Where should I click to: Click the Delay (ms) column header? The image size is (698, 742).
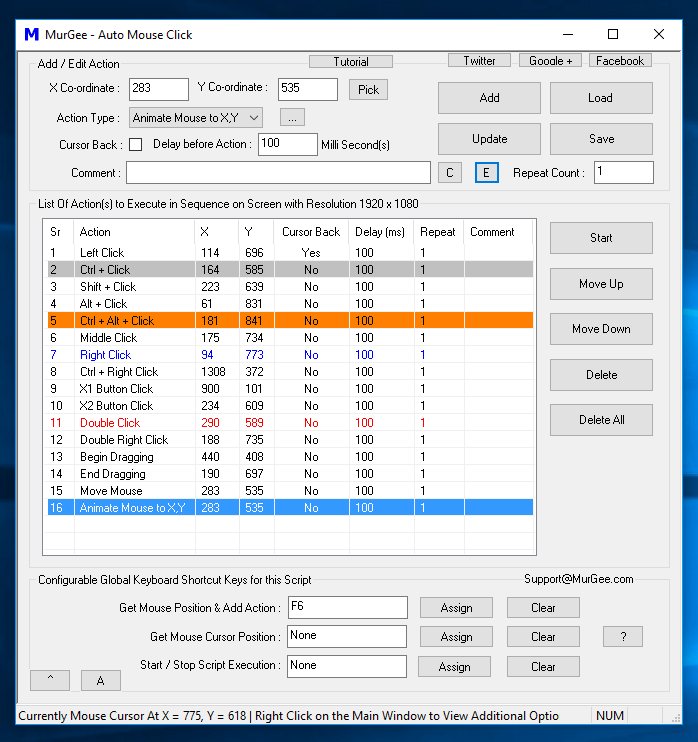[381, 232]
